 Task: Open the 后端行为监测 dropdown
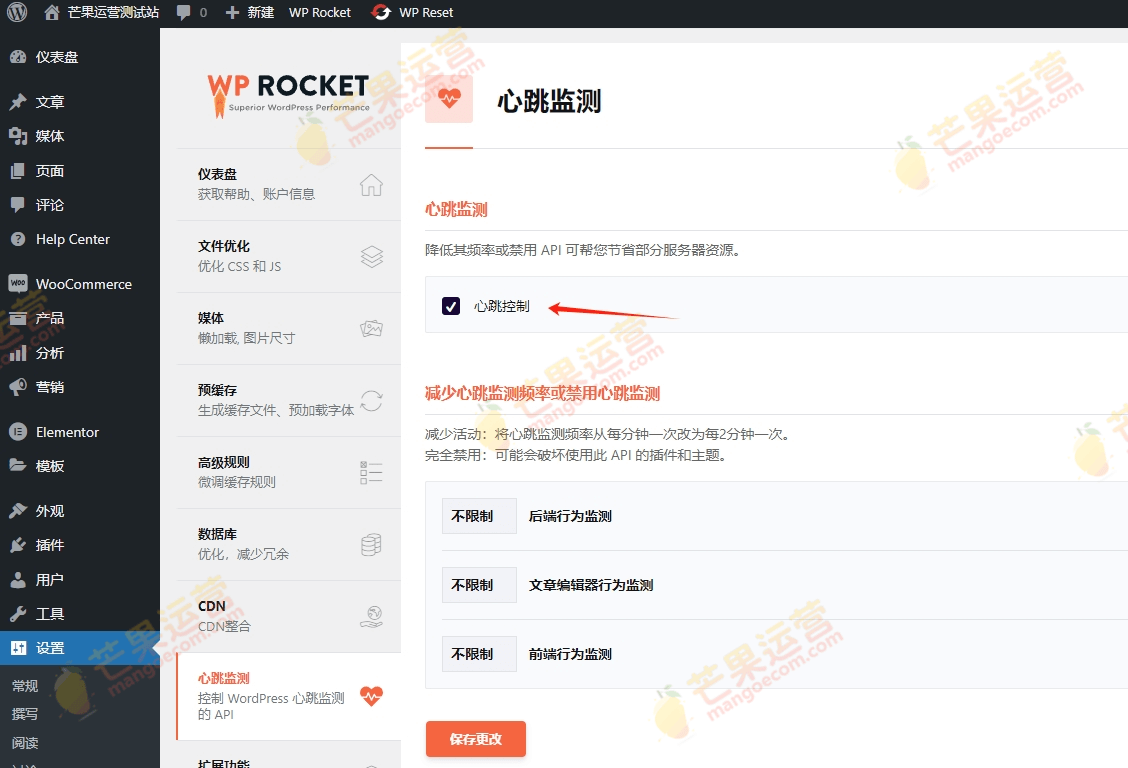pos(479,517)
